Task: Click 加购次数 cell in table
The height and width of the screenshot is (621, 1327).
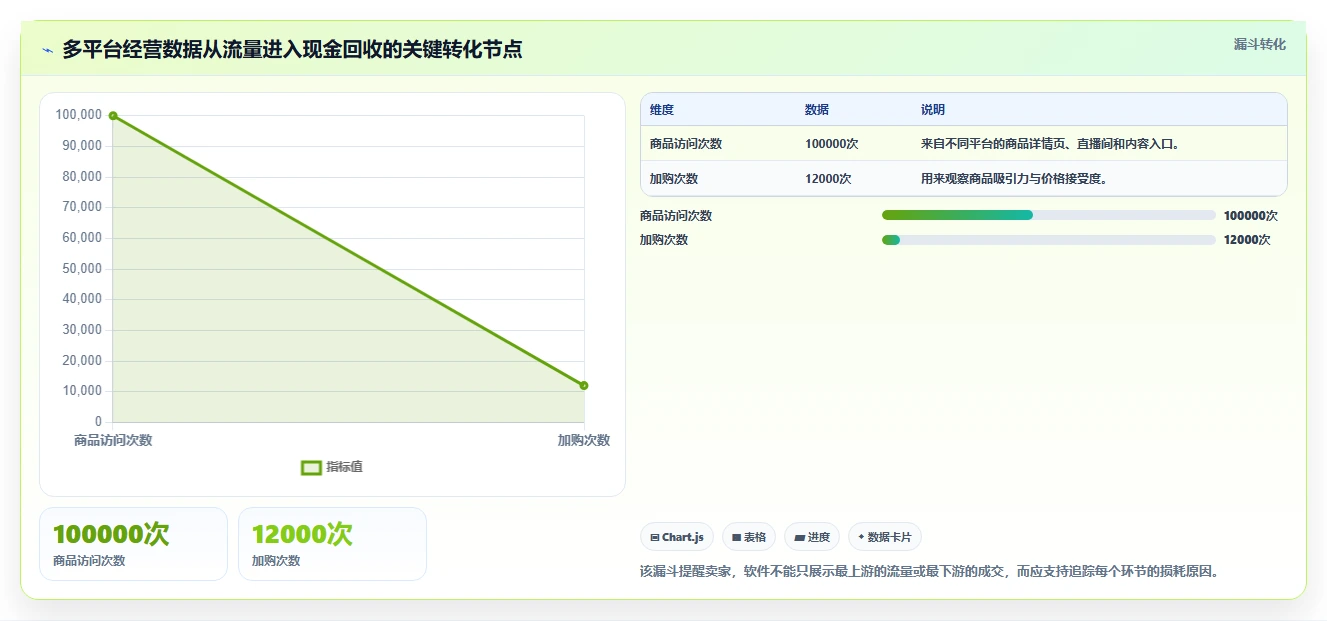Action: [x=674, y=179]
